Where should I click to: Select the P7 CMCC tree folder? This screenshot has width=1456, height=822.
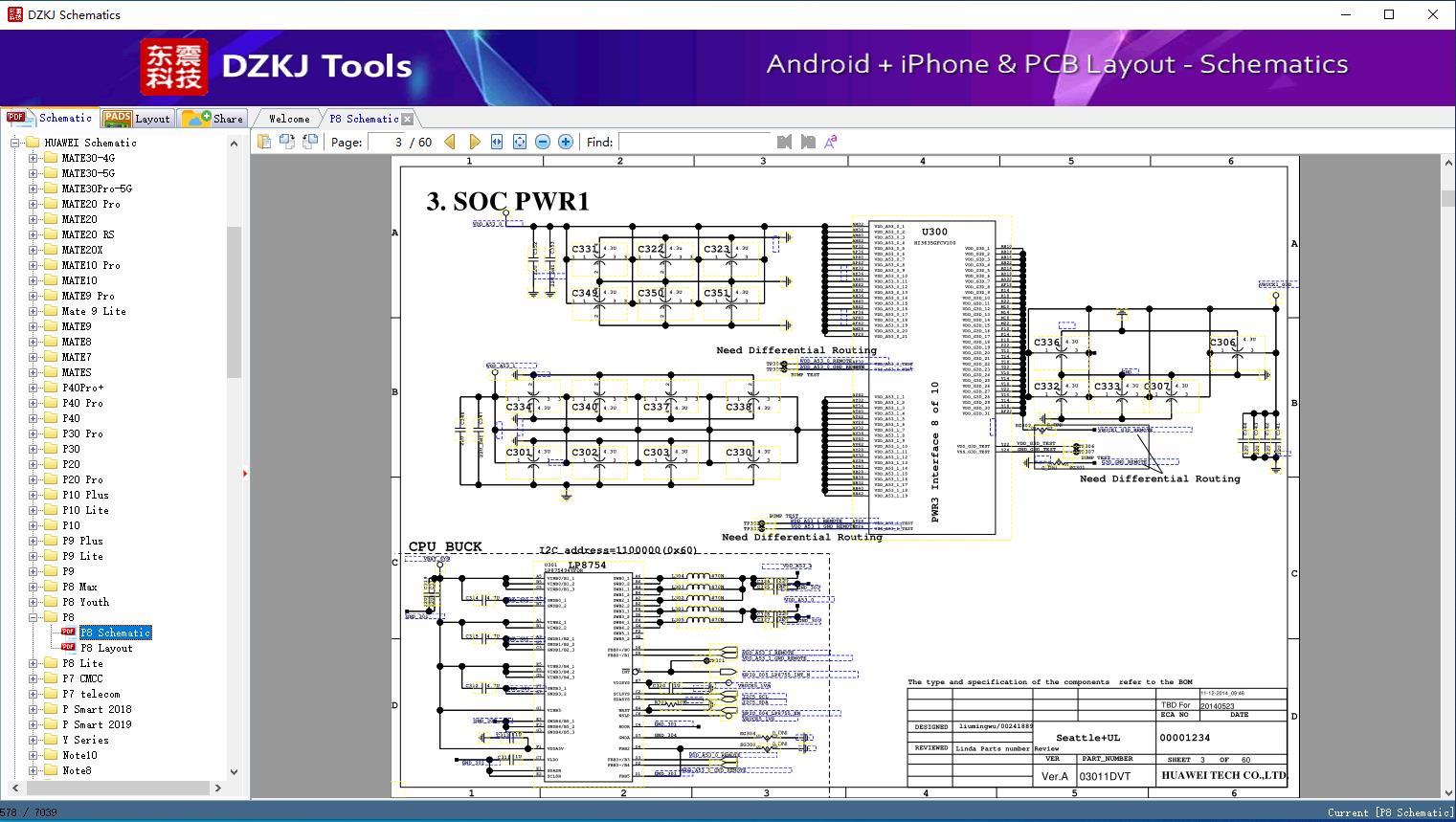click(82, 678)
